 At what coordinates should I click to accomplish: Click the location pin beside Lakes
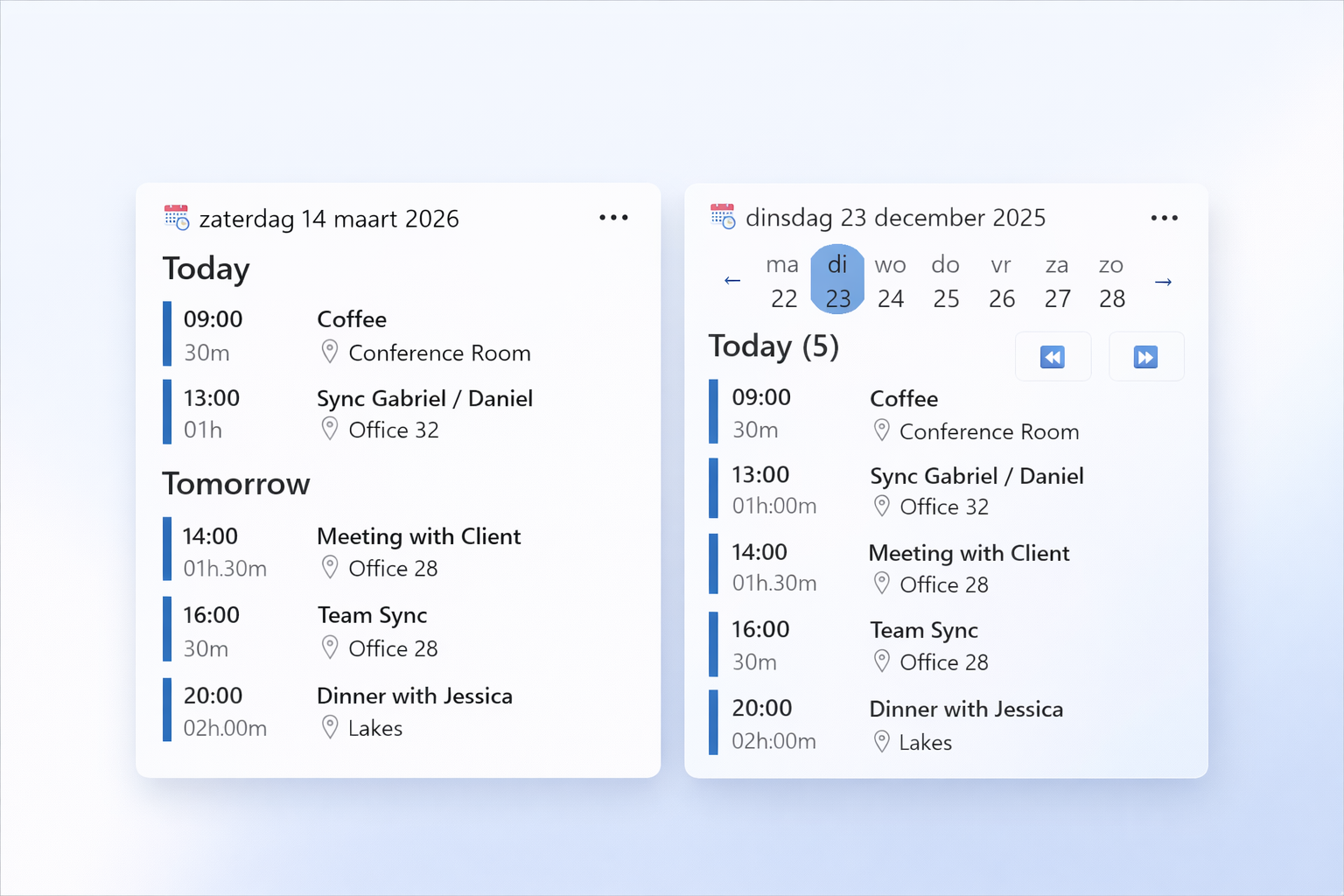click(x=330, y=727)
